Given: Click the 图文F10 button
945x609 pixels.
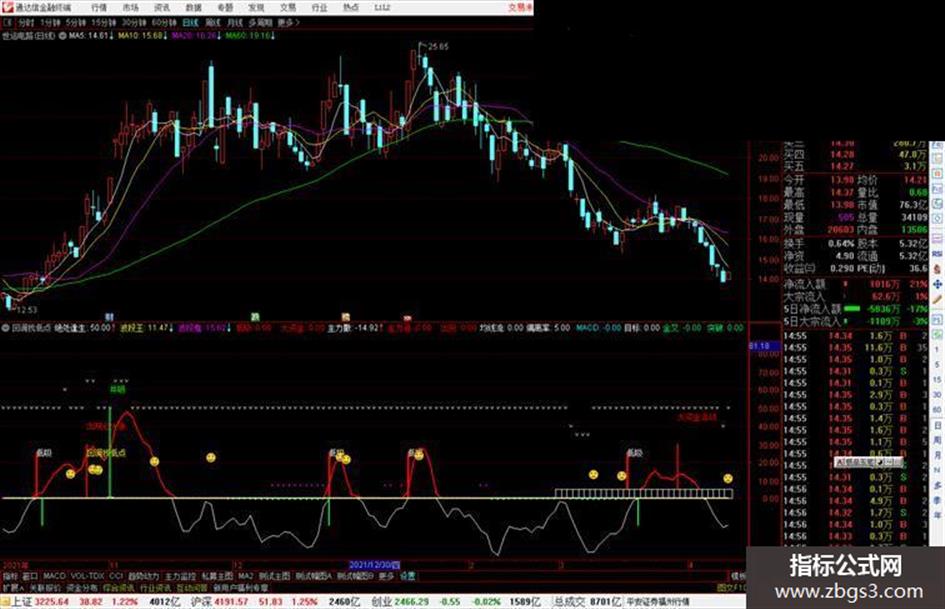Looking at the screenshot, I should click(x=732, y=587).
